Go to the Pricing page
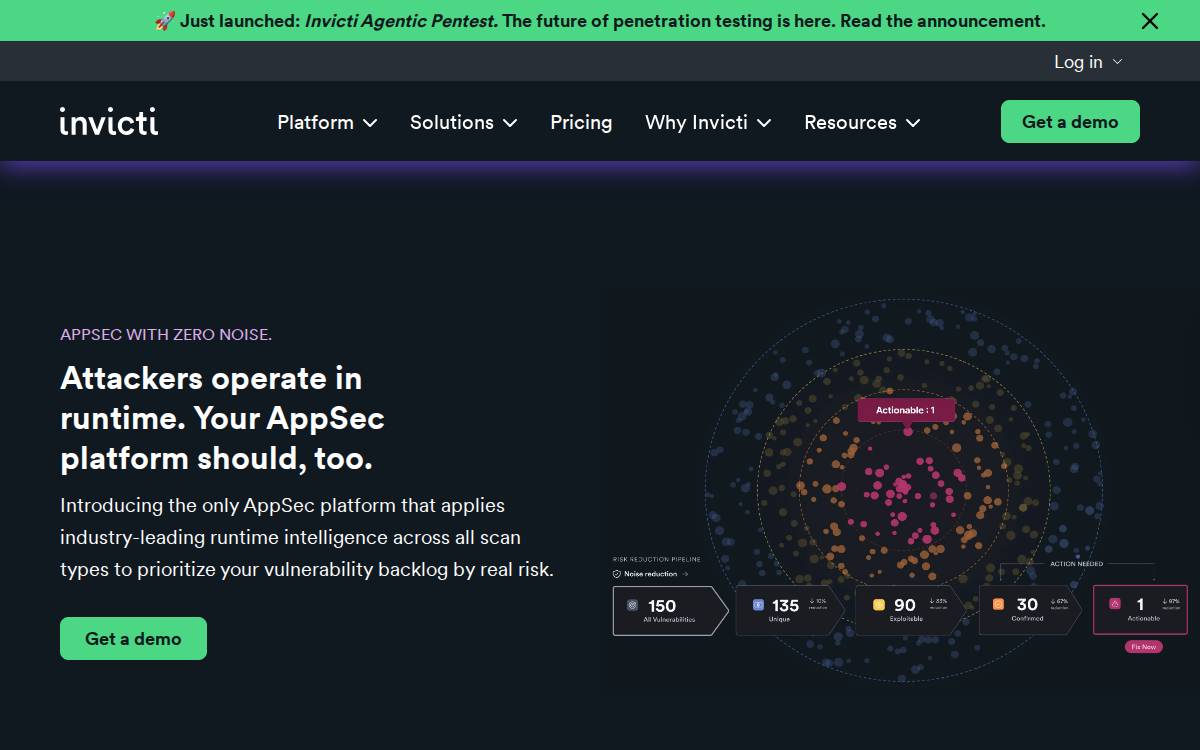Image resolution: width=1200 pixels, height=750 pixels. tap(581, 122)
